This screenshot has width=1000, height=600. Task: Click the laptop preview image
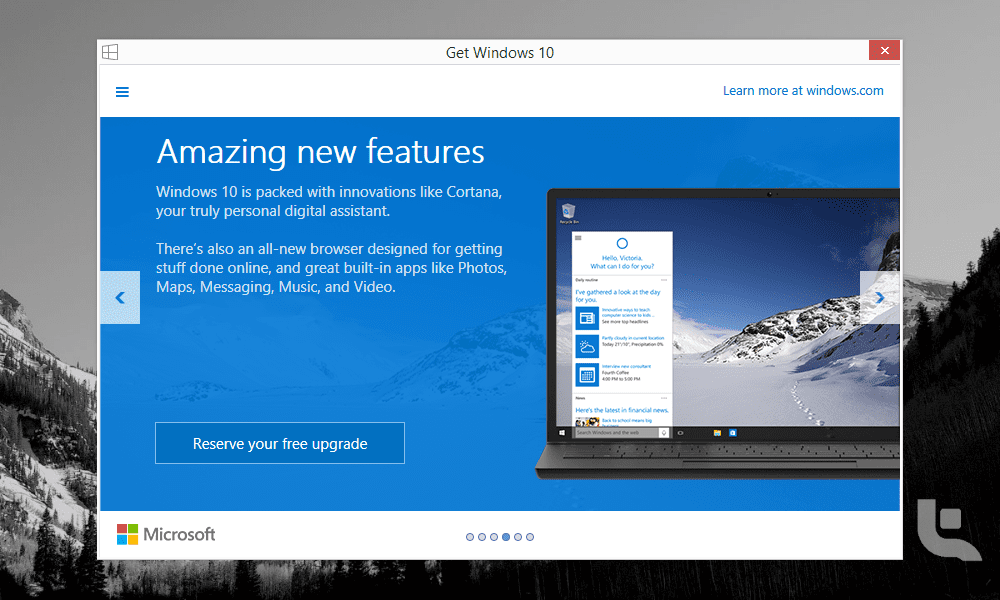(717, 333)
